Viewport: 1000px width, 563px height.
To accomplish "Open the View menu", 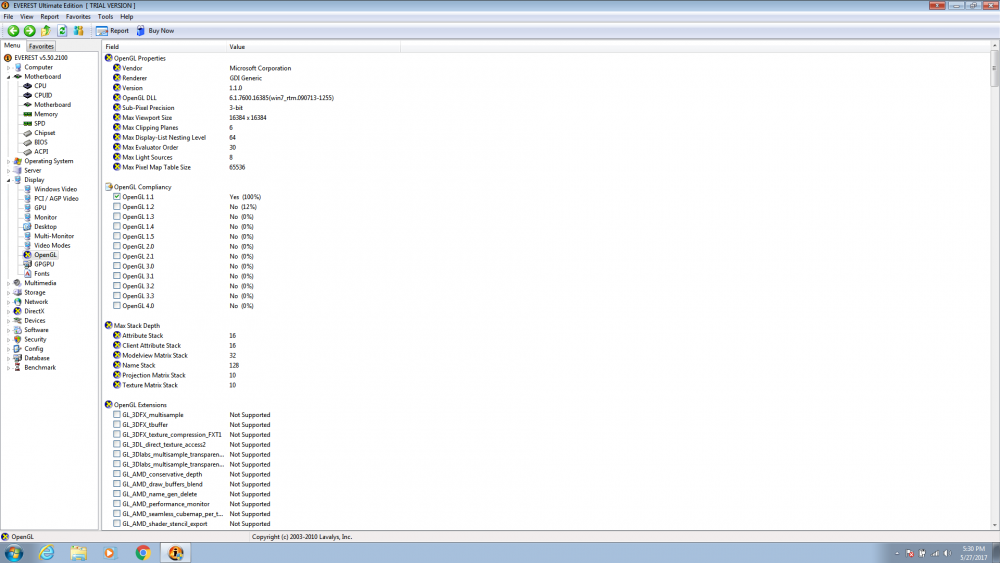I will [x=27, y=17].
